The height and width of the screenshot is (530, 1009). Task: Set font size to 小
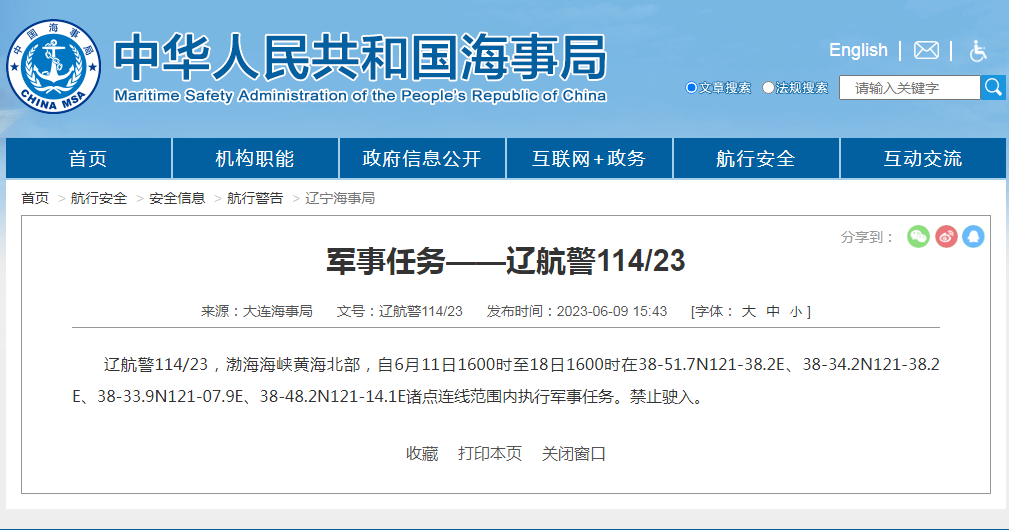(796, 312)
